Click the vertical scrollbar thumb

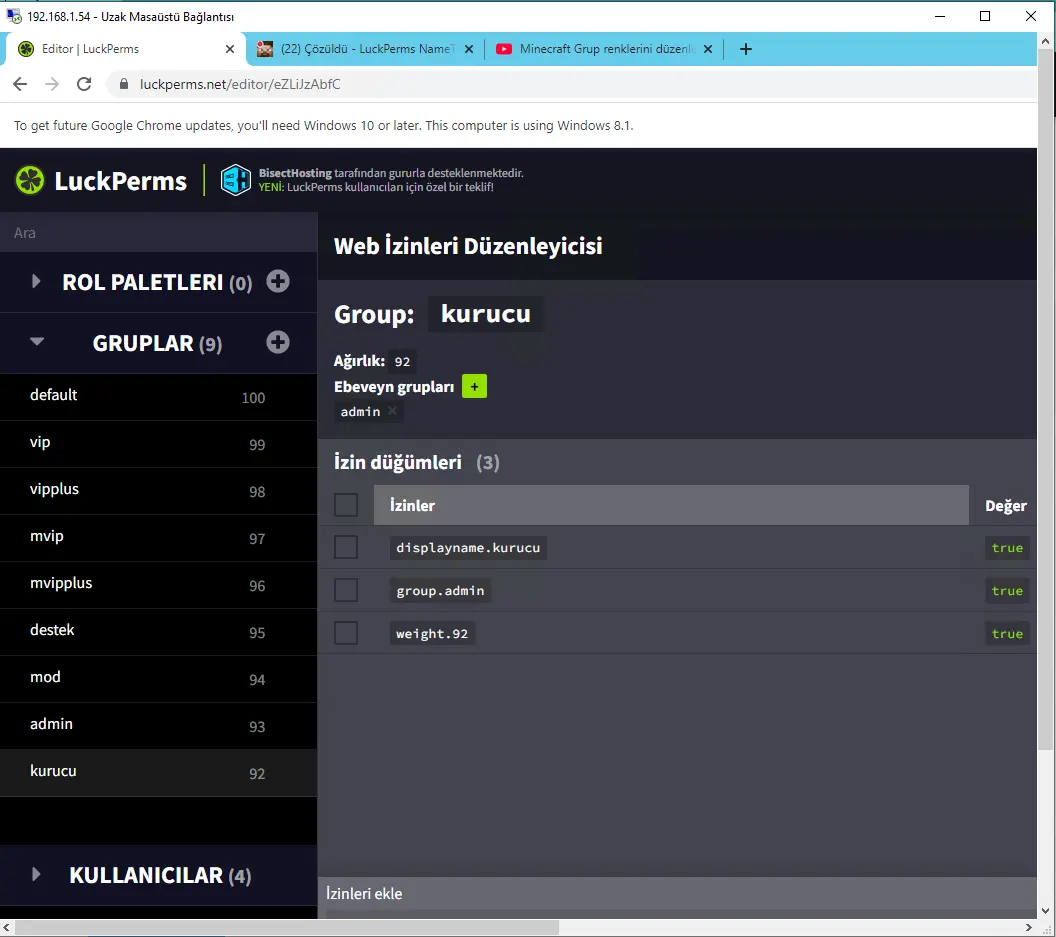coord(1046,397)
